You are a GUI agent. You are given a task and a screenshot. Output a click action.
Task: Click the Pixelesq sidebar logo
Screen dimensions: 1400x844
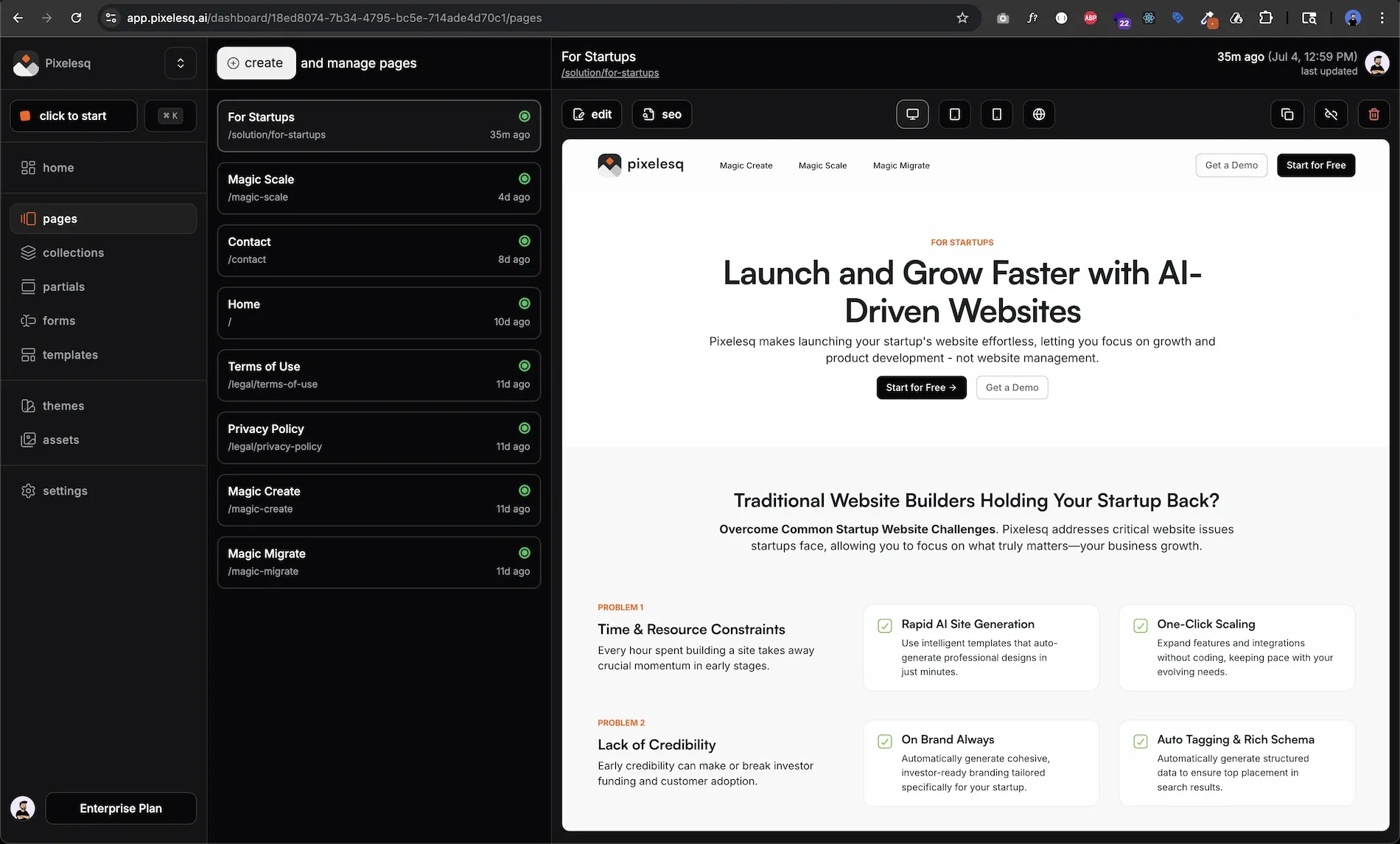[x=26, y=63]
